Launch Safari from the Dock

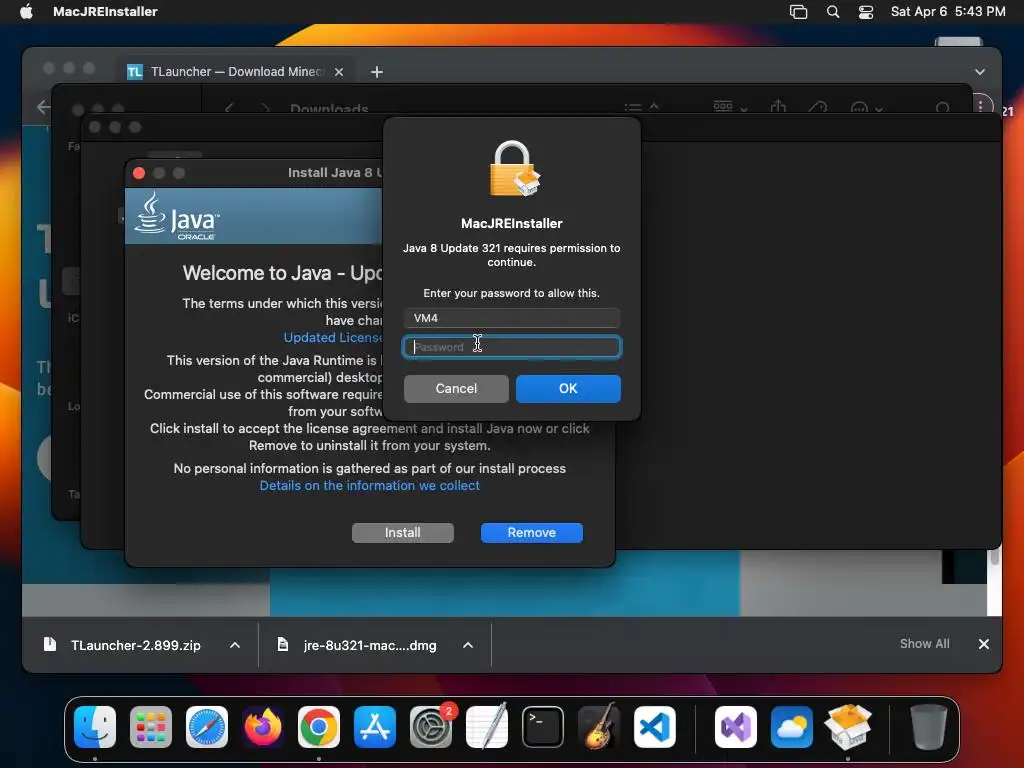(207, 727)
